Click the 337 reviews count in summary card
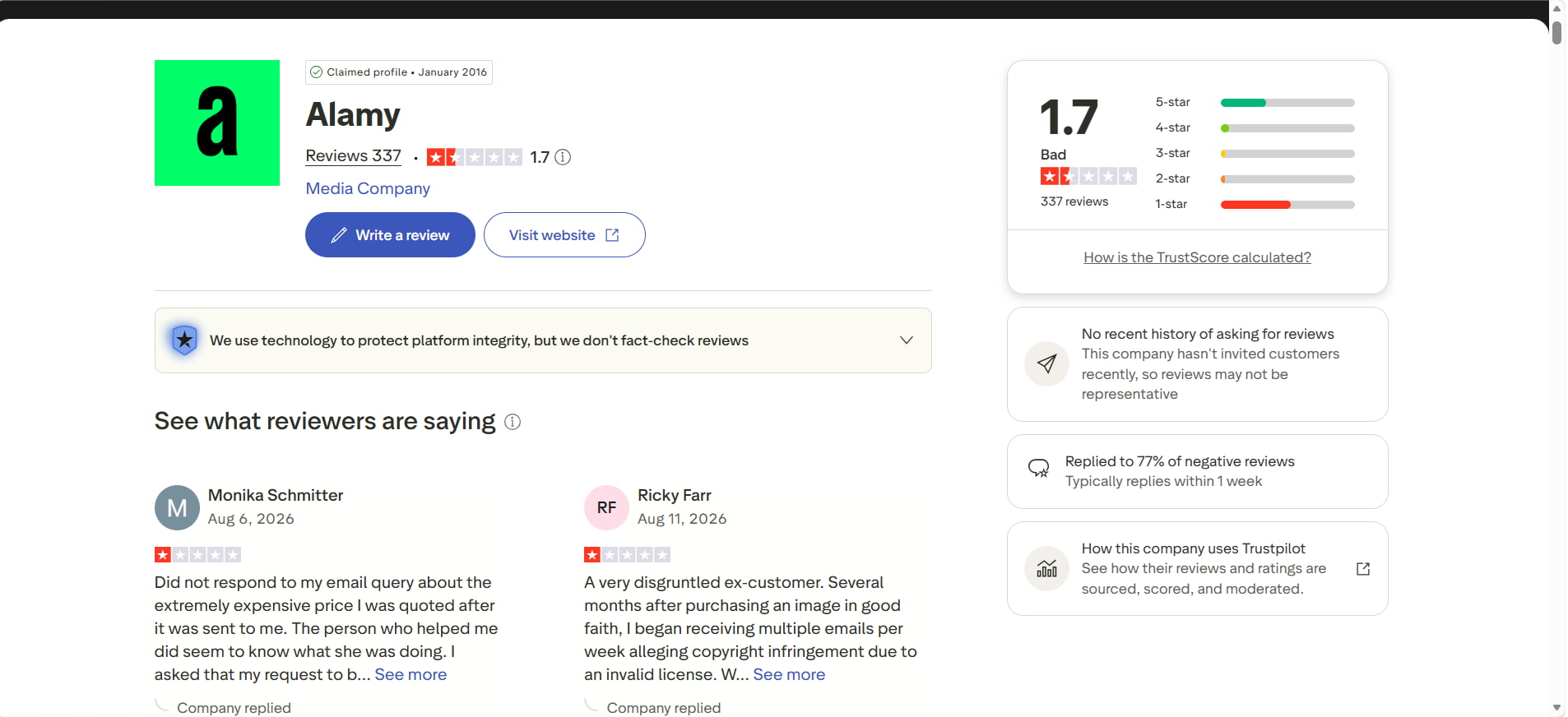This screenshot has width=1568, height=717. point(1074,201)
